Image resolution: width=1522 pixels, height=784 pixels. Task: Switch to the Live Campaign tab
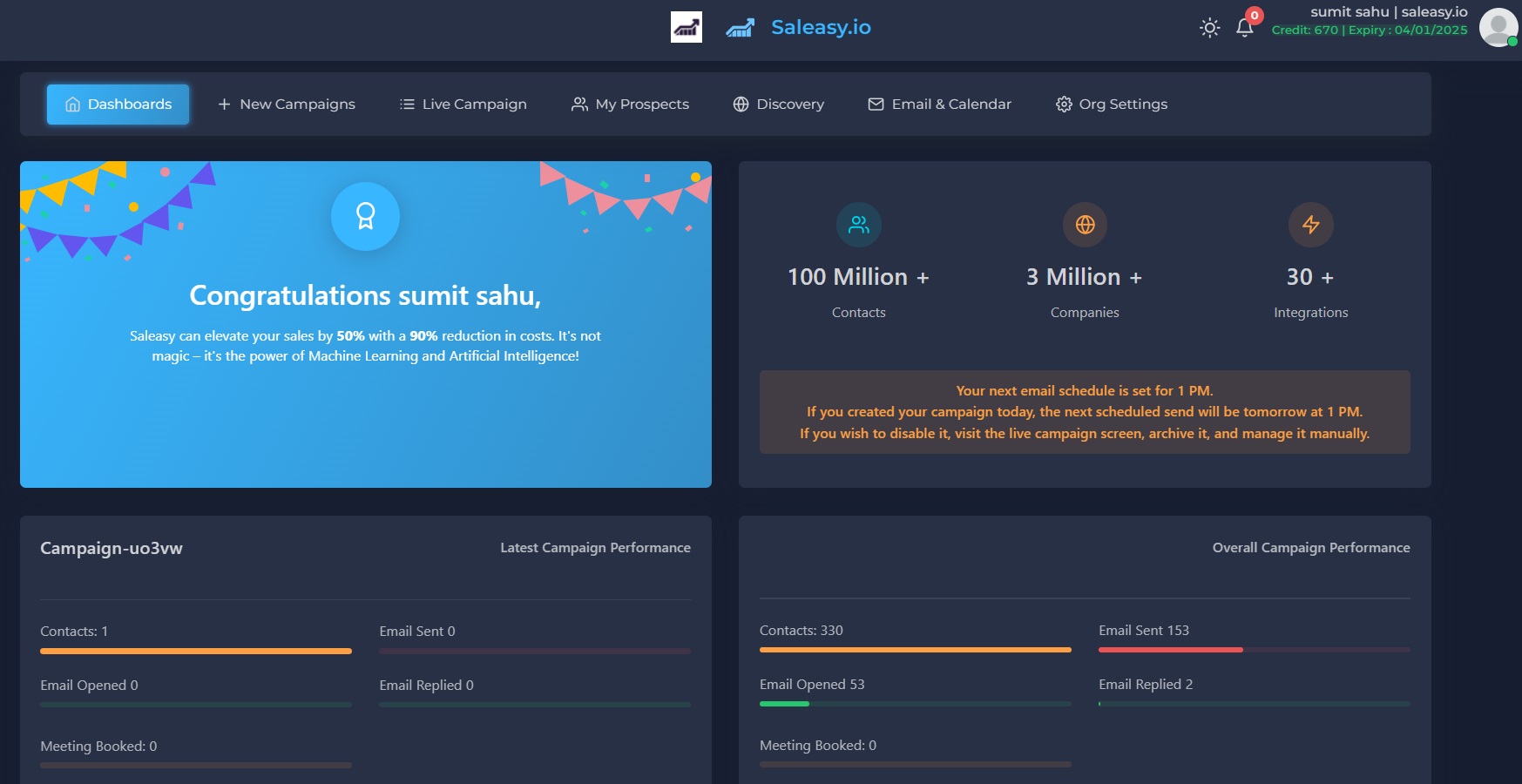point(463,105)
